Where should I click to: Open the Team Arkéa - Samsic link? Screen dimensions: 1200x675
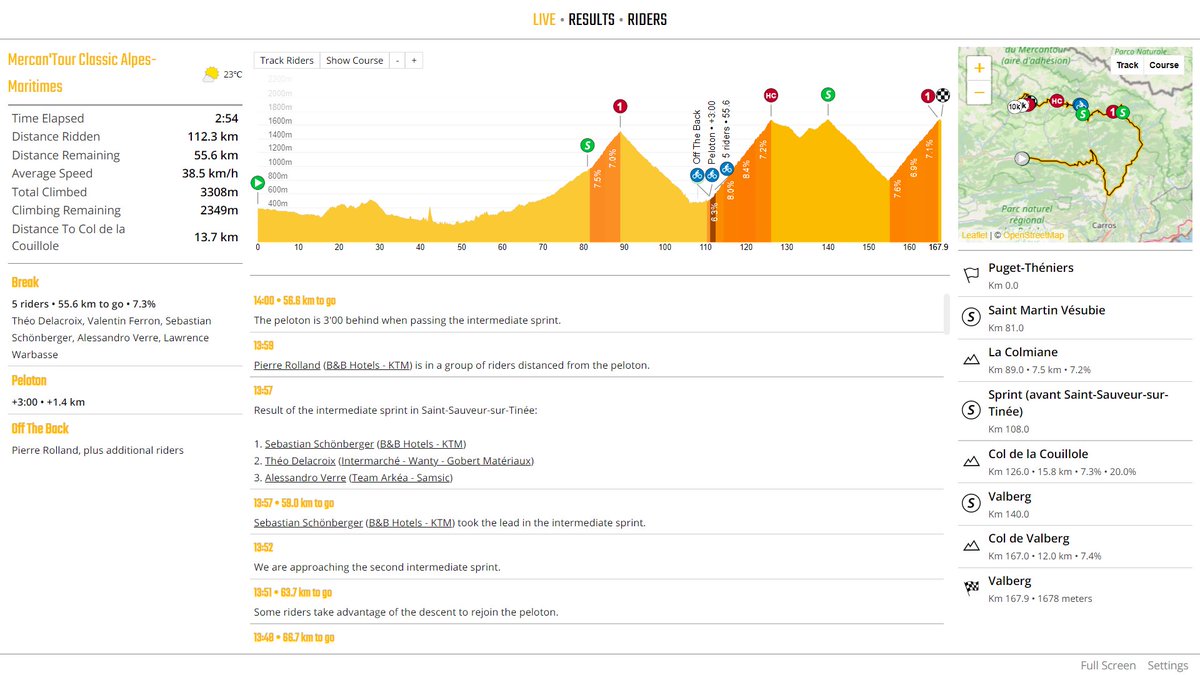coord(400,478)
